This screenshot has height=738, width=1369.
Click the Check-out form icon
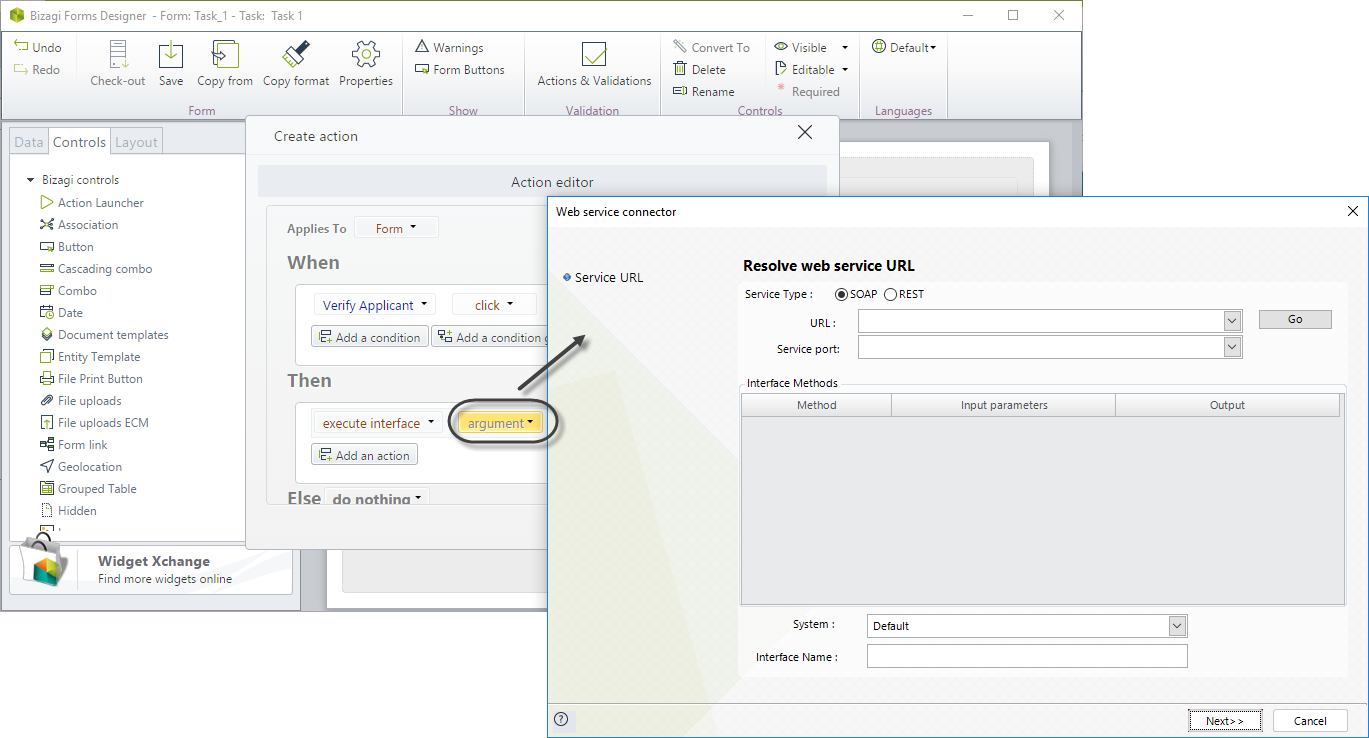[x=118, y=56]
